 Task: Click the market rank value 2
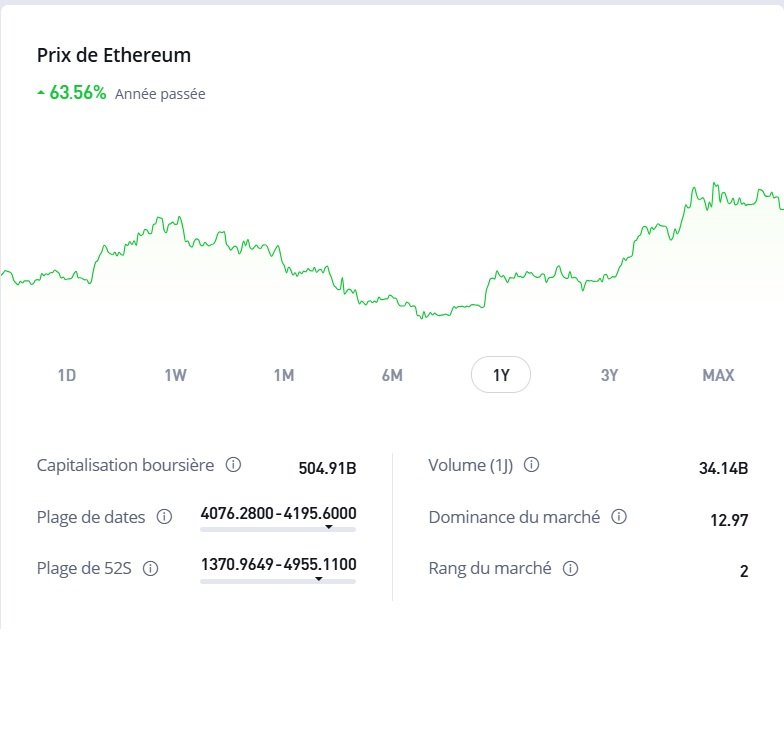[x=744, y=571]
